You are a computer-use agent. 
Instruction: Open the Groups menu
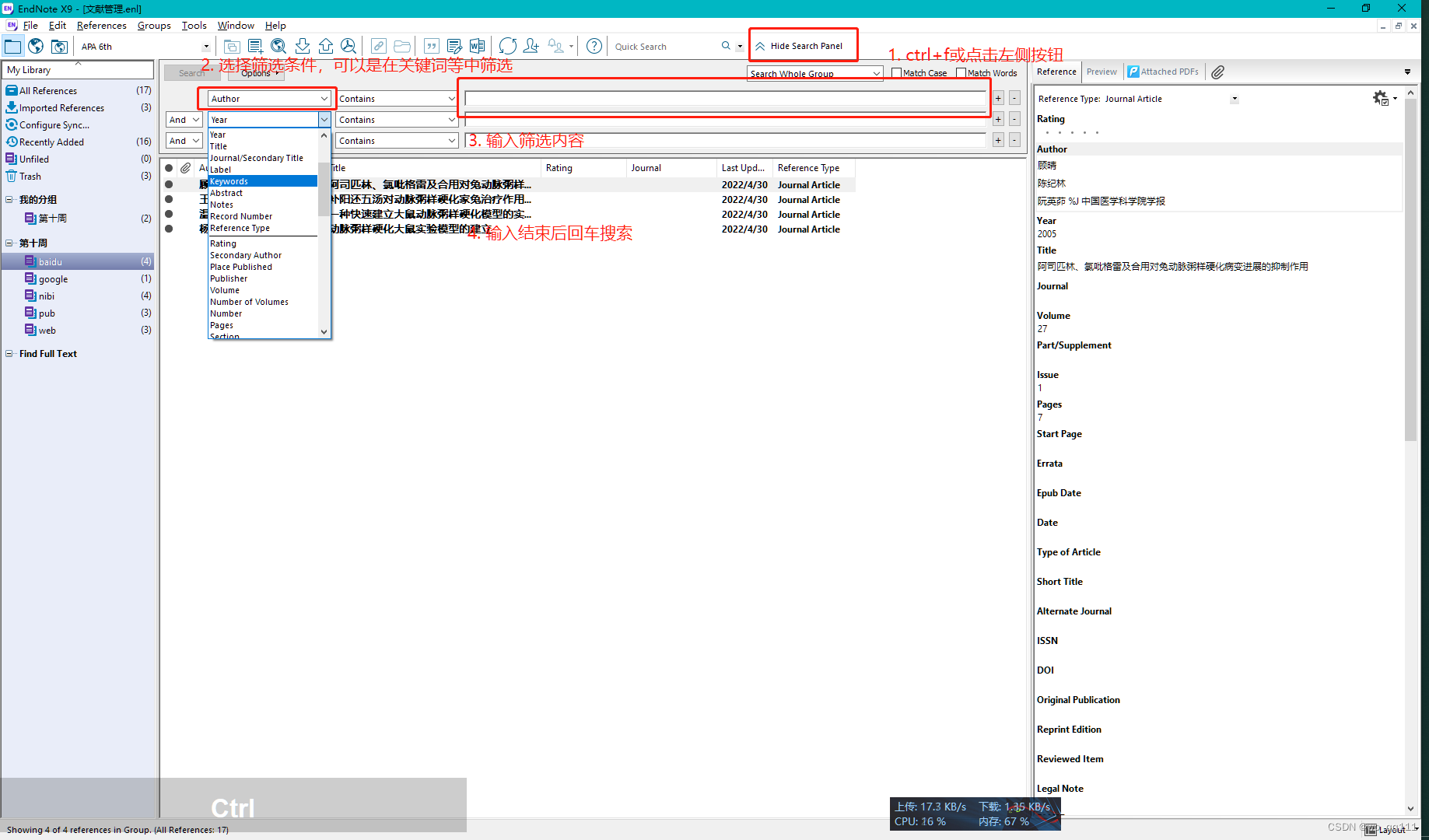click(x=154, y=26)
